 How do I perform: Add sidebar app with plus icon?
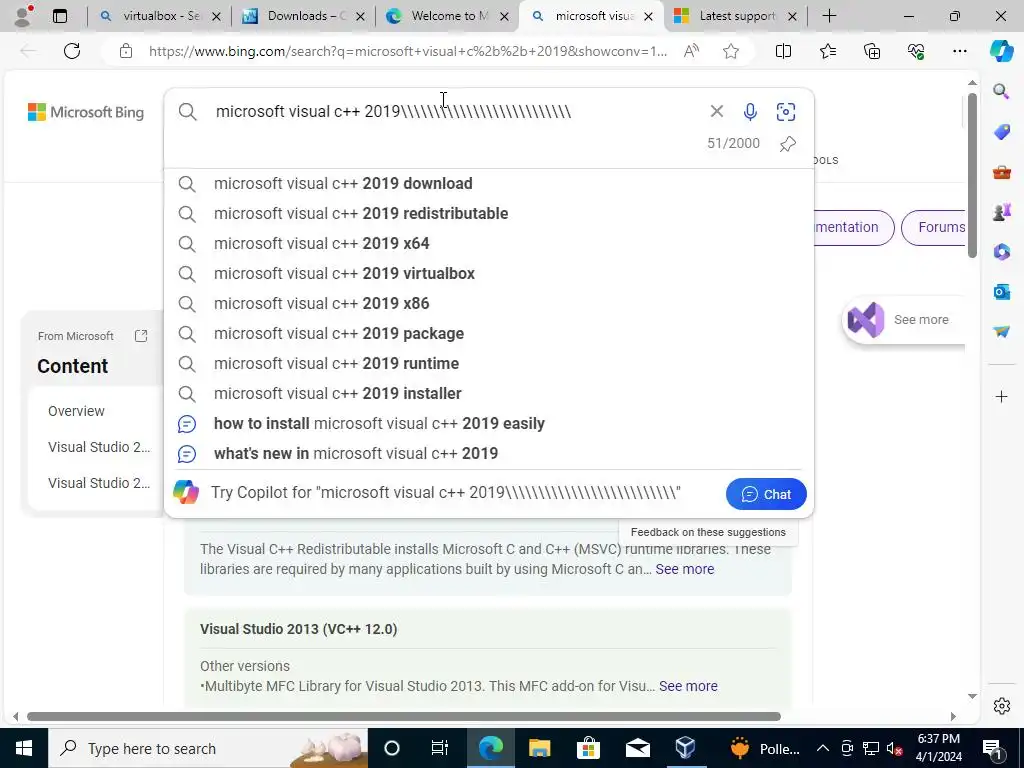tap(1001, 396)
